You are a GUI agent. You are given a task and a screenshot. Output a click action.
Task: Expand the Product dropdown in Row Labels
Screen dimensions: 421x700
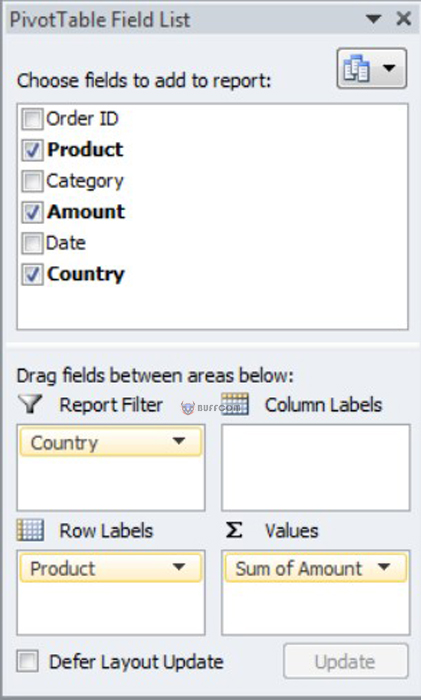pyautogui.click(x=179, y=567)
